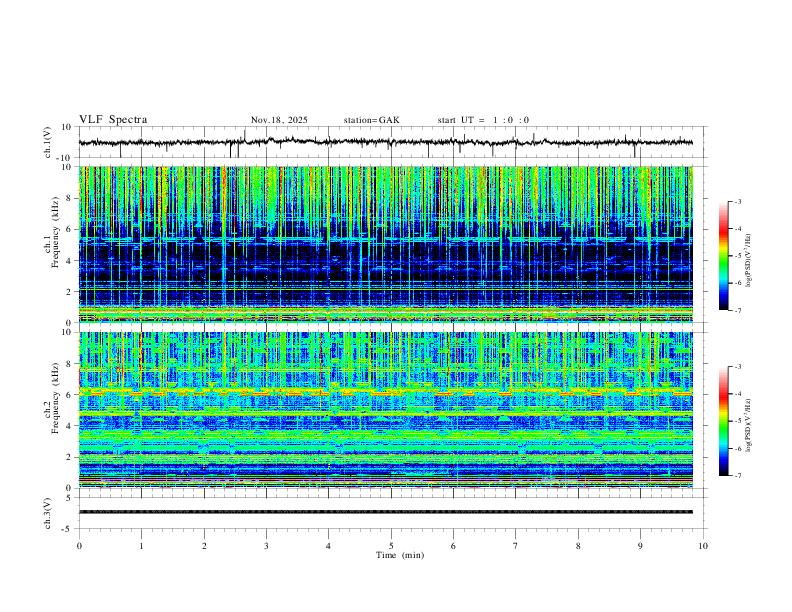Select the date "Nov.18, 2025"
The height and width of the screenshot is (612, 792).
click(279, 120)
